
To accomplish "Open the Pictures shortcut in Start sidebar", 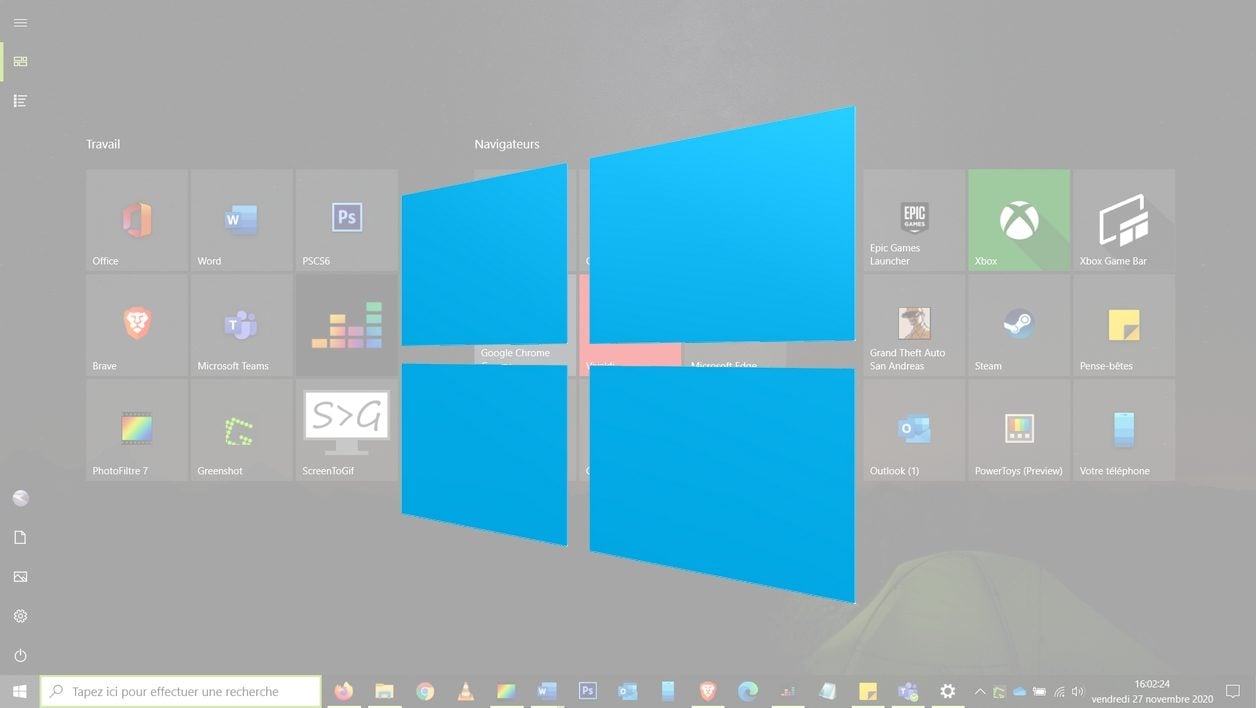I will pos(20,577).
